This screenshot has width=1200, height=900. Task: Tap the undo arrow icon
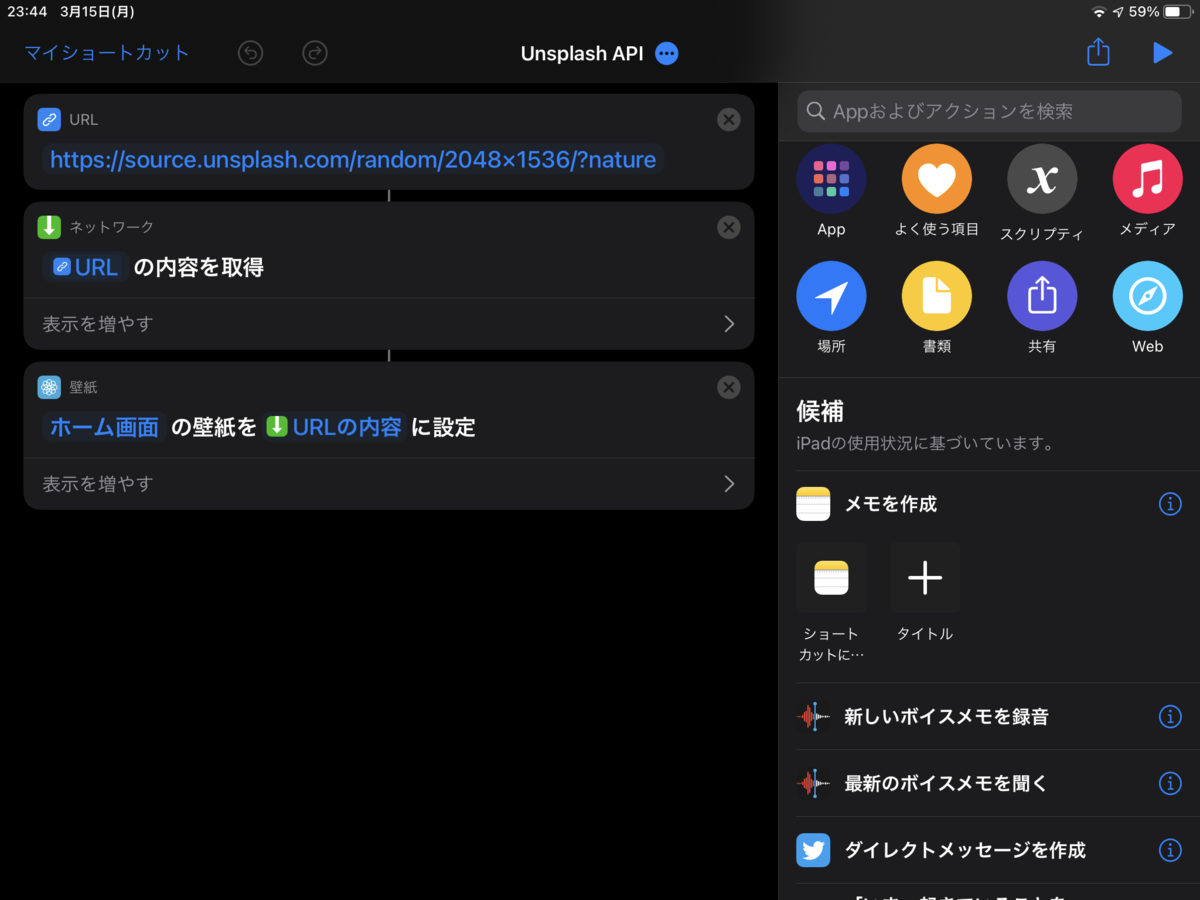(250, 53)
